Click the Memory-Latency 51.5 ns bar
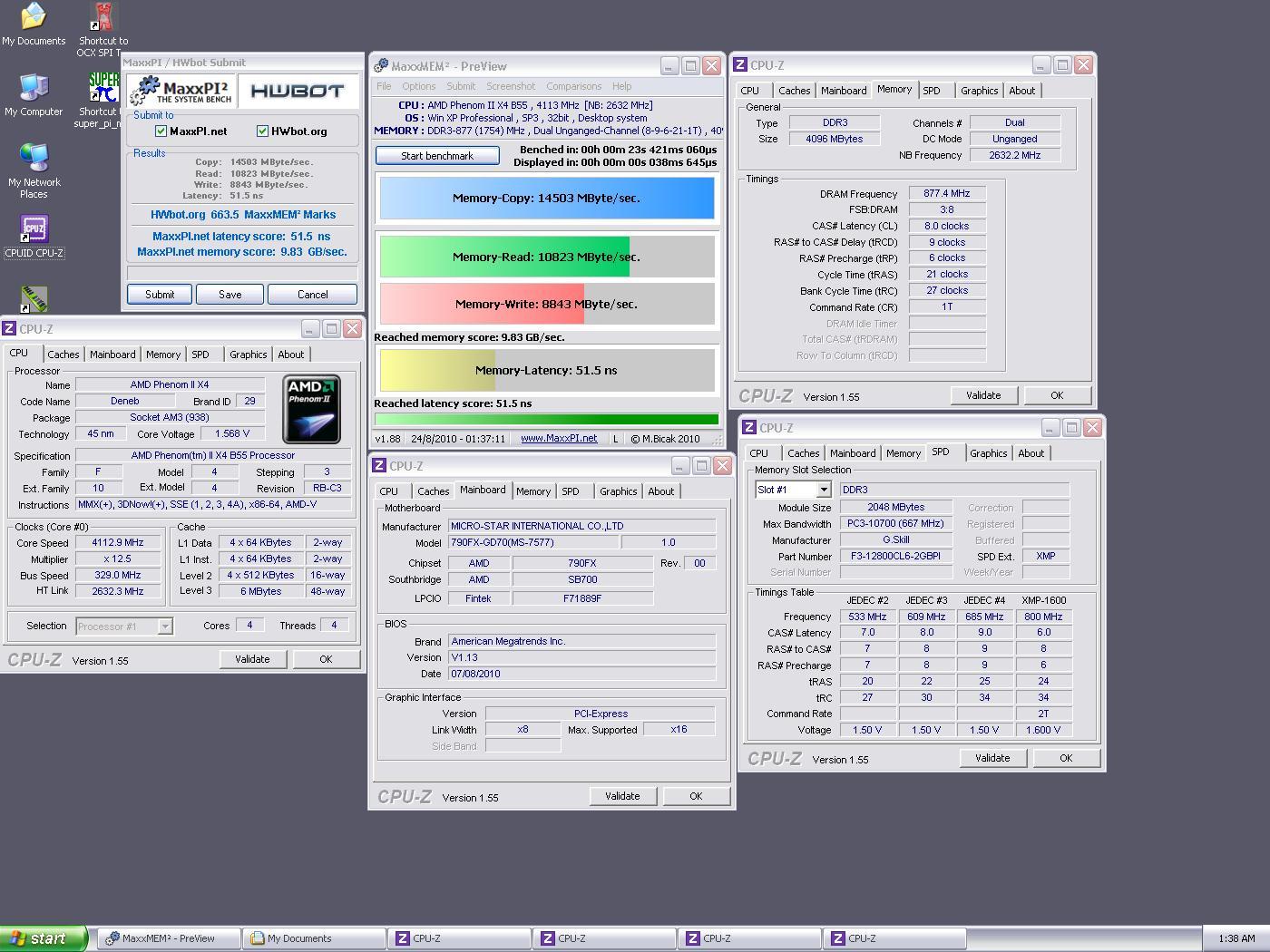 (547, 370)
